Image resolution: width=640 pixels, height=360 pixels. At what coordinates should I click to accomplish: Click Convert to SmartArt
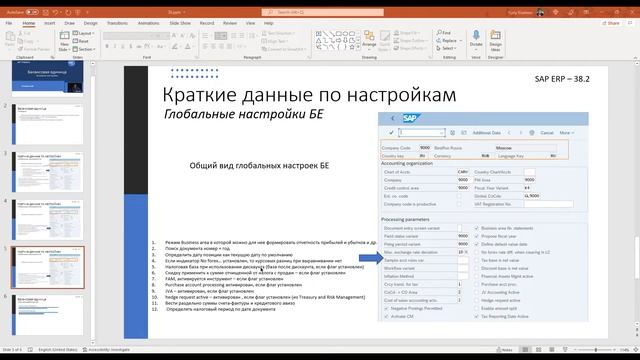284,49
